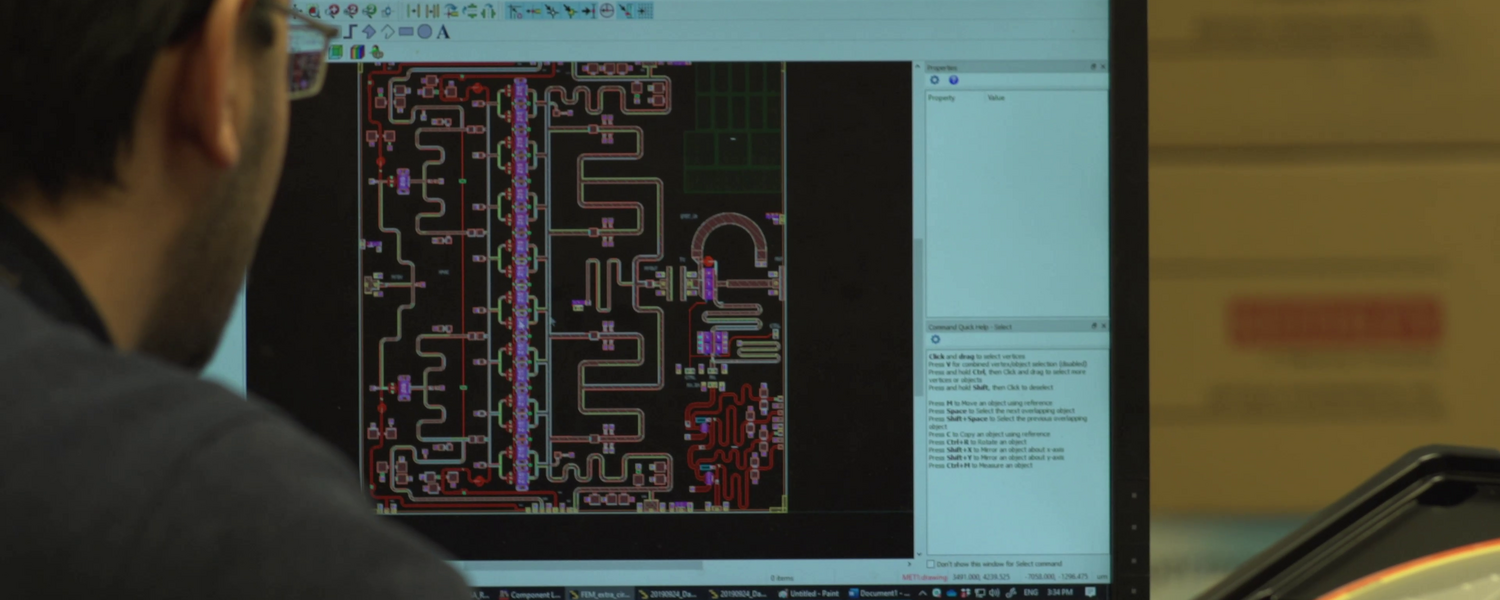Select the Path drawing tool

click(351, 32)
